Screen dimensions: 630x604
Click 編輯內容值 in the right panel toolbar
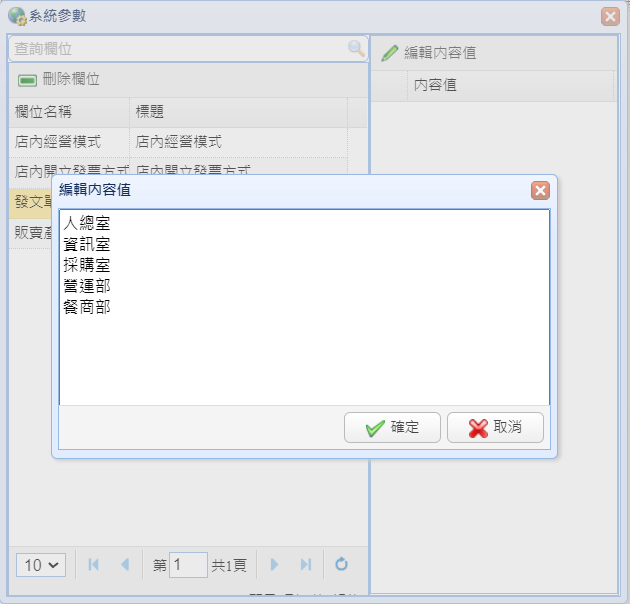point(429,53)
